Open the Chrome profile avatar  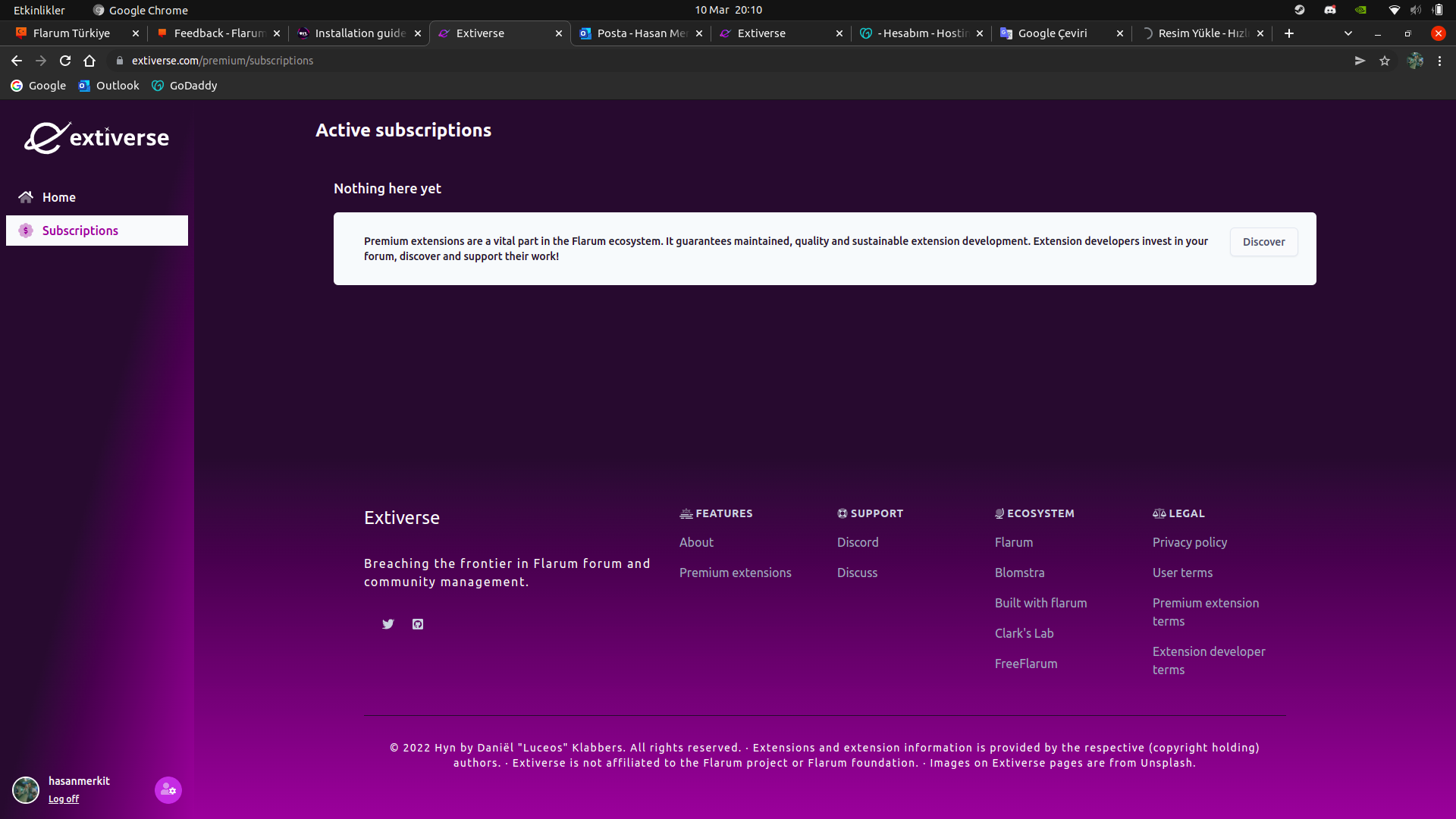click(x=1415, y=61)
